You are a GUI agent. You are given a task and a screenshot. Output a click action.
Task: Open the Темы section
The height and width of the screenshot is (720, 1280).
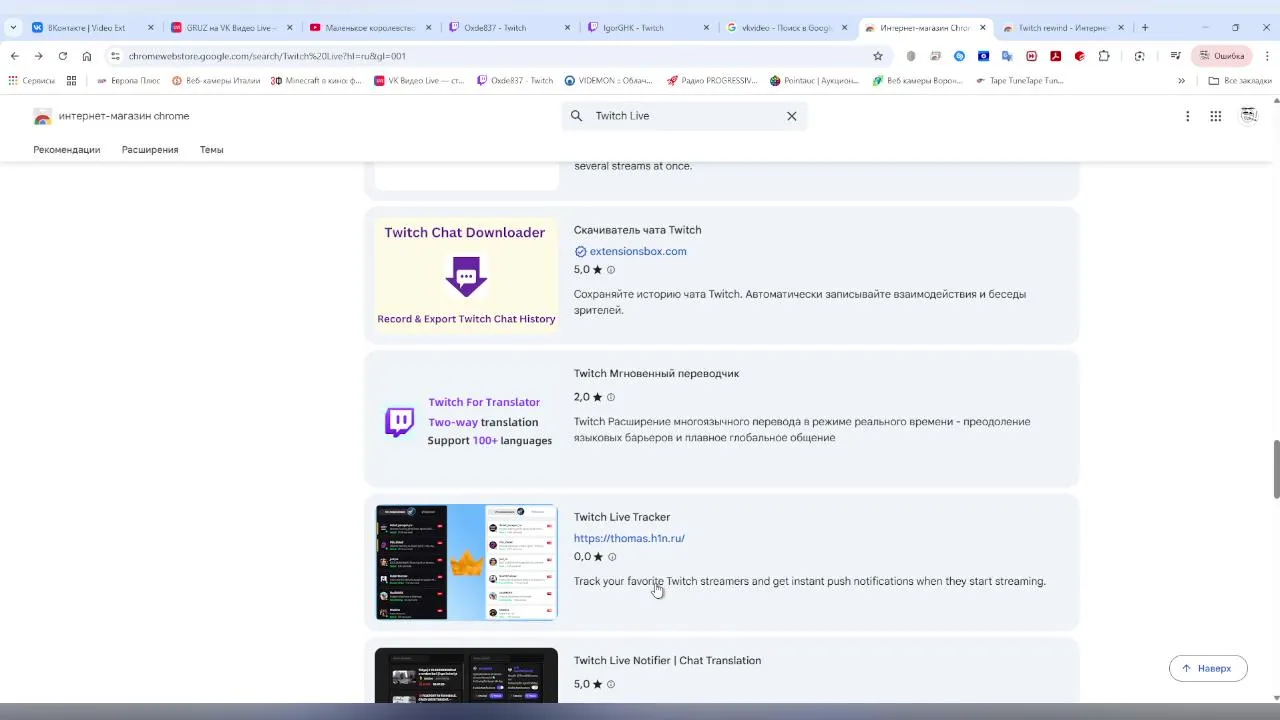[211, 150]
